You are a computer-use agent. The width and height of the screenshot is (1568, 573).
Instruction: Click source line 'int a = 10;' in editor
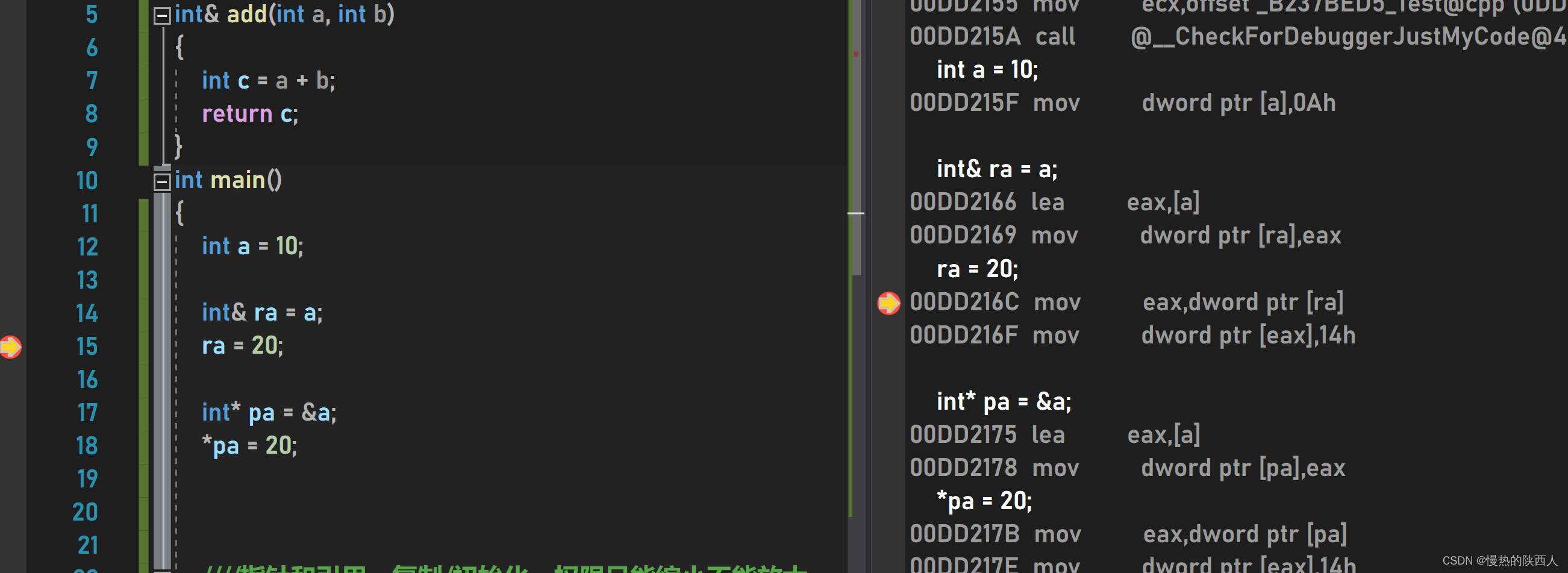pos(252,246)
